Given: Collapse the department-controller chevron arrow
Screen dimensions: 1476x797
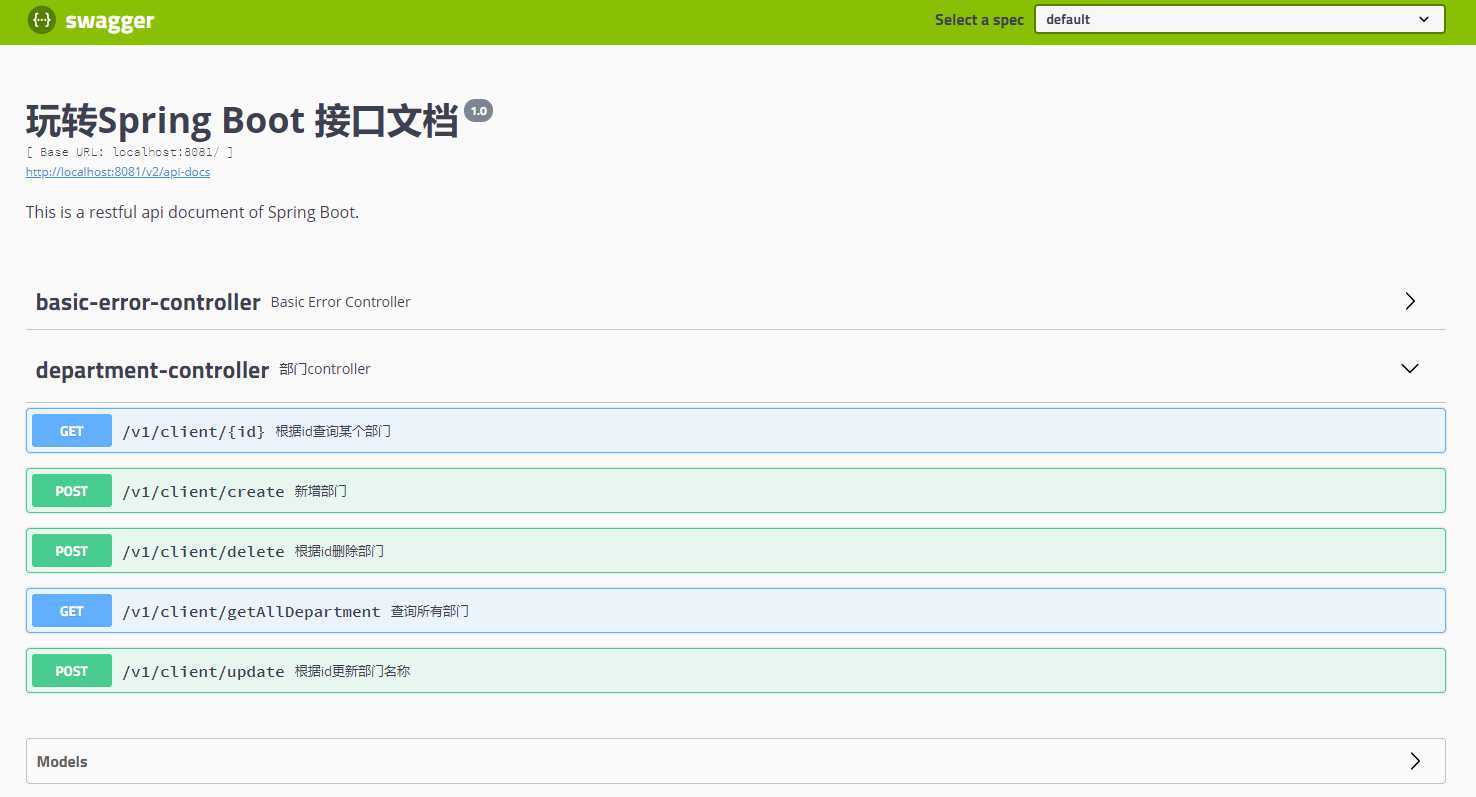Looking at the screenshot, I should 1410,368.
